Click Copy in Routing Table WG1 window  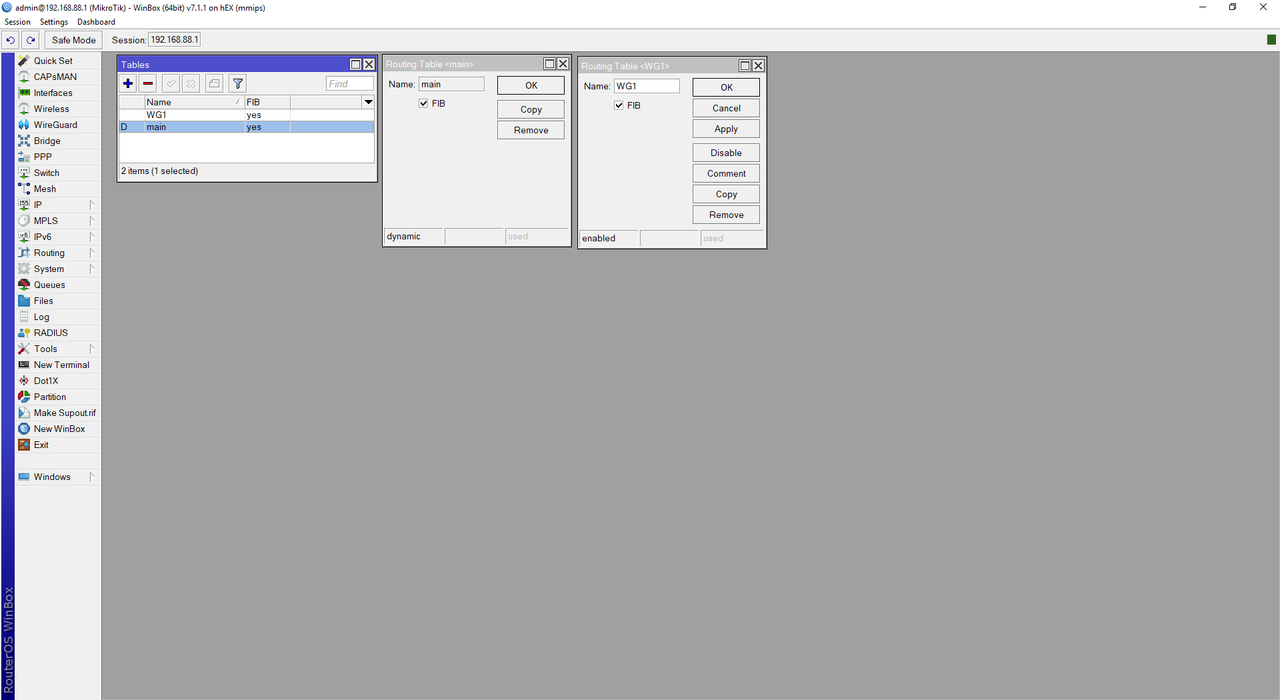726,195
